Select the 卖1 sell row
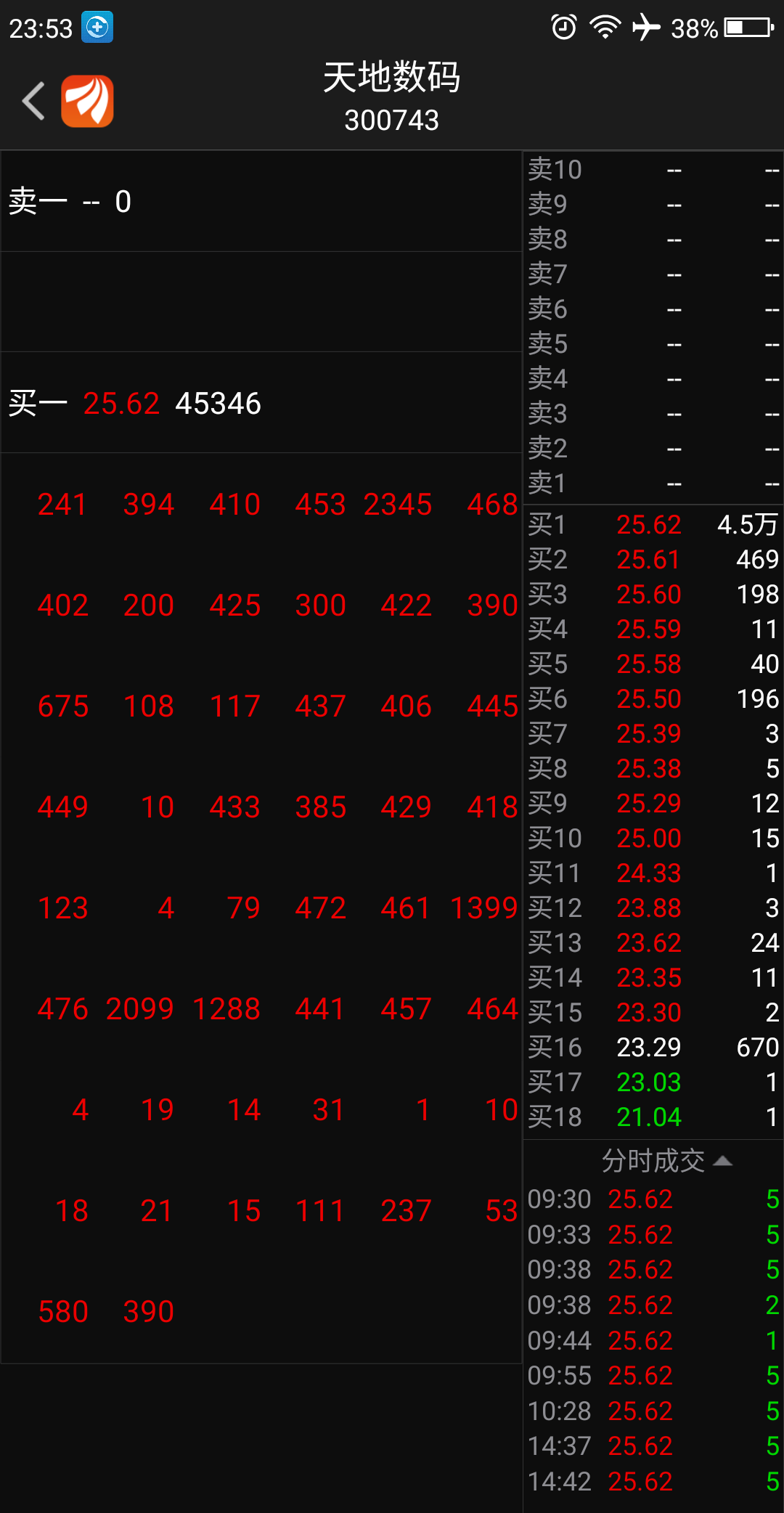 coord(653,483)
